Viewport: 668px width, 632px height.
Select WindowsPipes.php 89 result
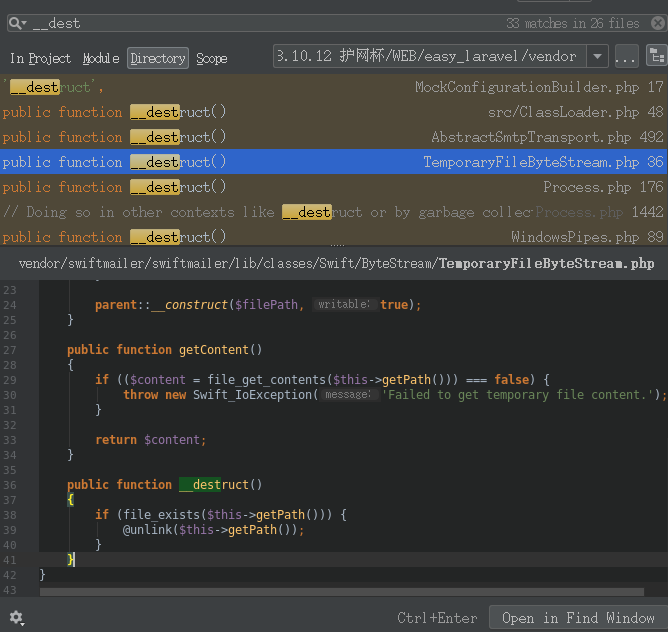(334, 236)
